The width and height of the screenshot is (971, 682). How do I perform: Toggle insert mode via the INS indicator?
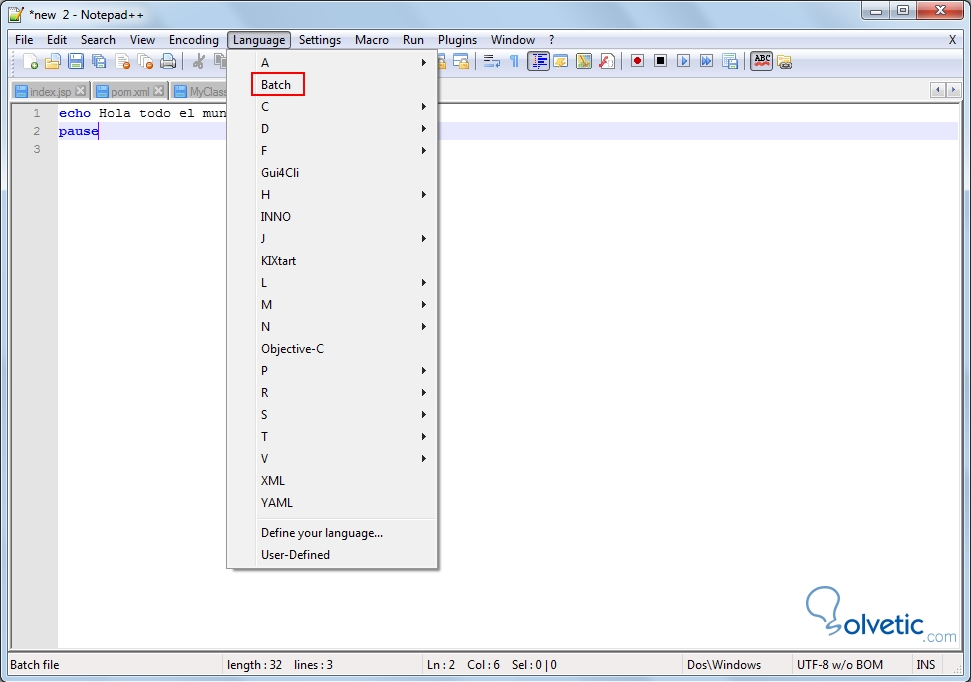point(925,664)
